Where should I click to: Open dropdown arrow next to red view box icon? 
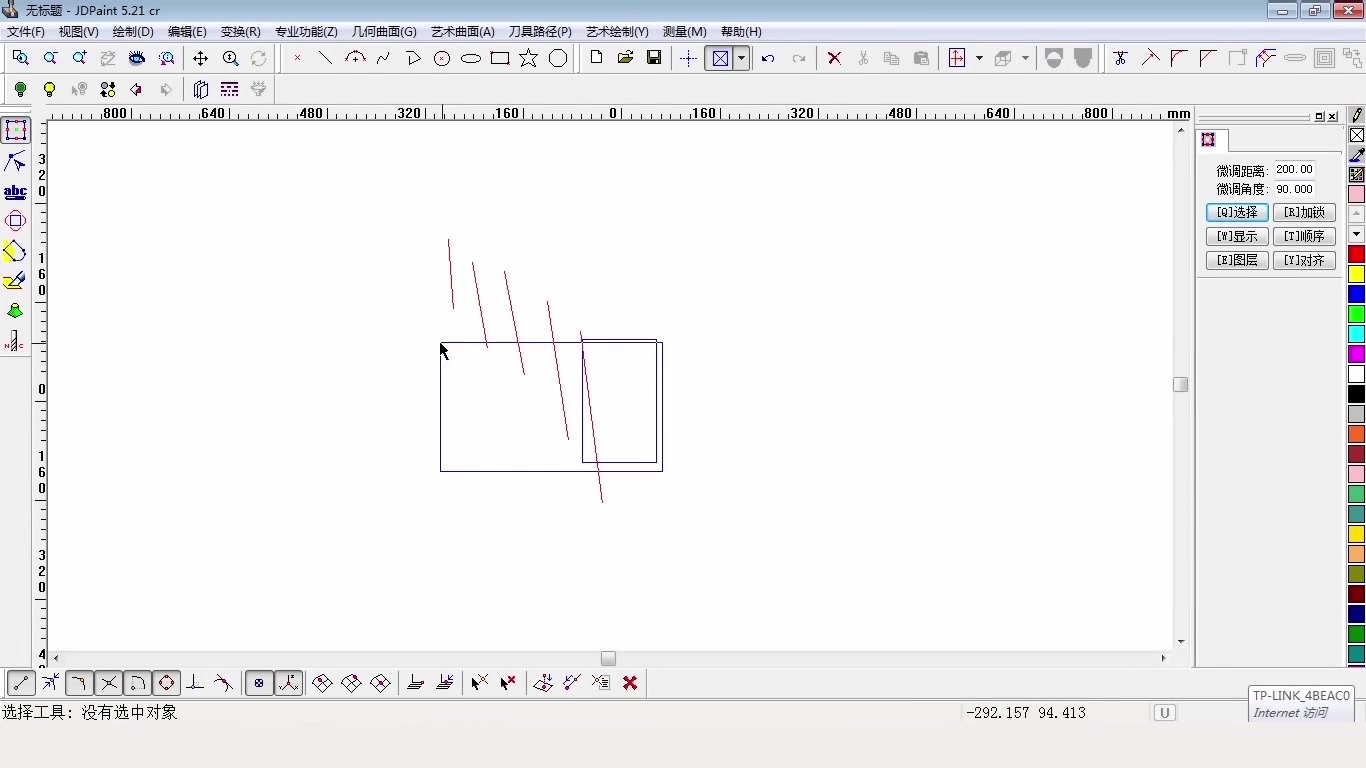click(x=979, y=58)
